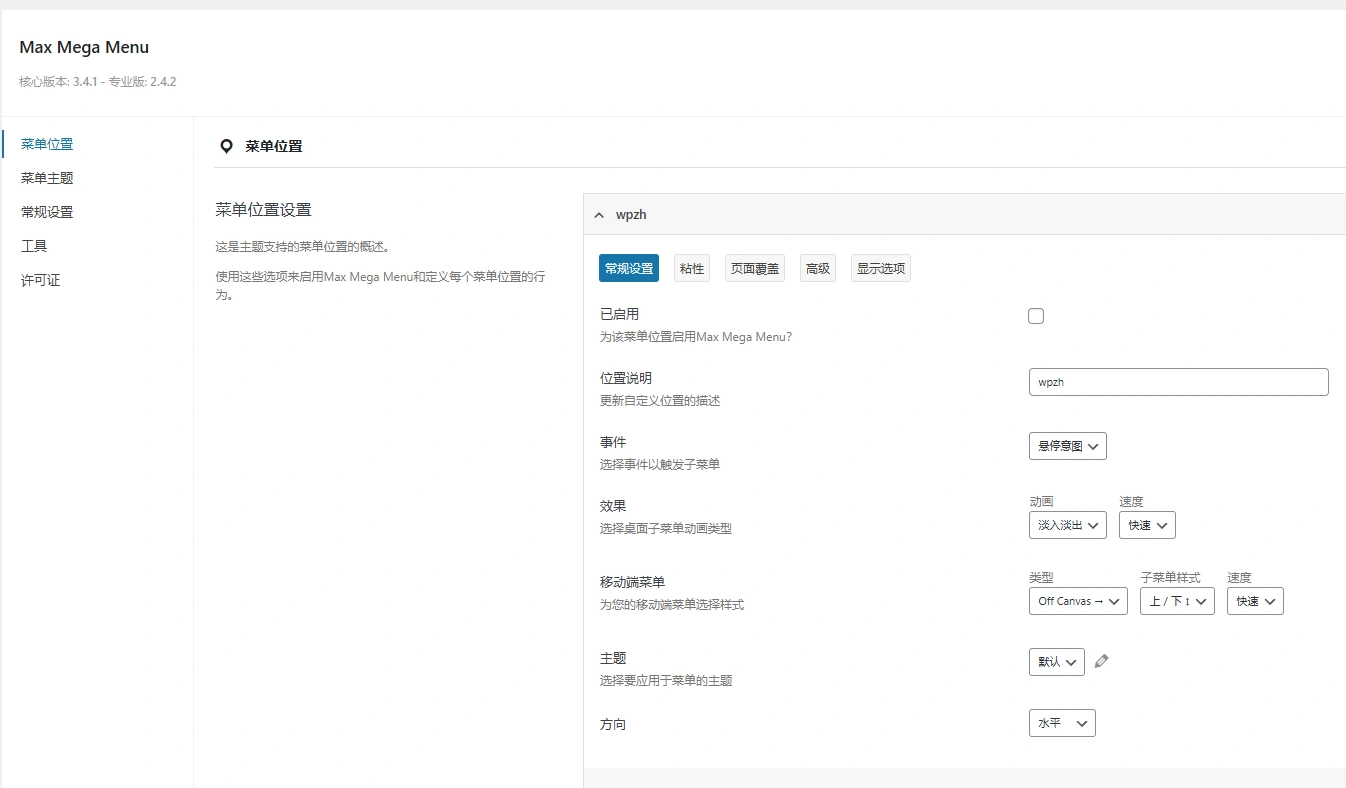Image resolution: width=1346 pixels, height=788 pixels.
Task: Open the 方向 dropdown showing 水平
Action: tap(1061, 722)
